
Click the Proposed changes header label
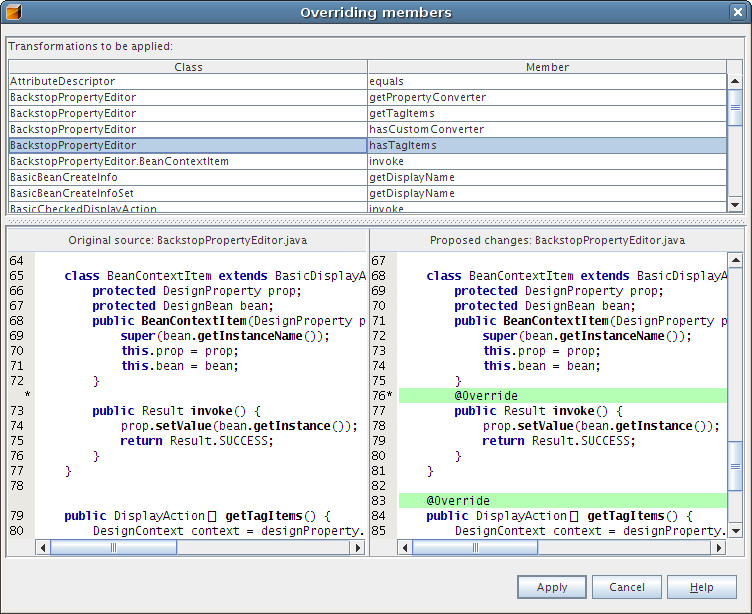pos(557,240)
